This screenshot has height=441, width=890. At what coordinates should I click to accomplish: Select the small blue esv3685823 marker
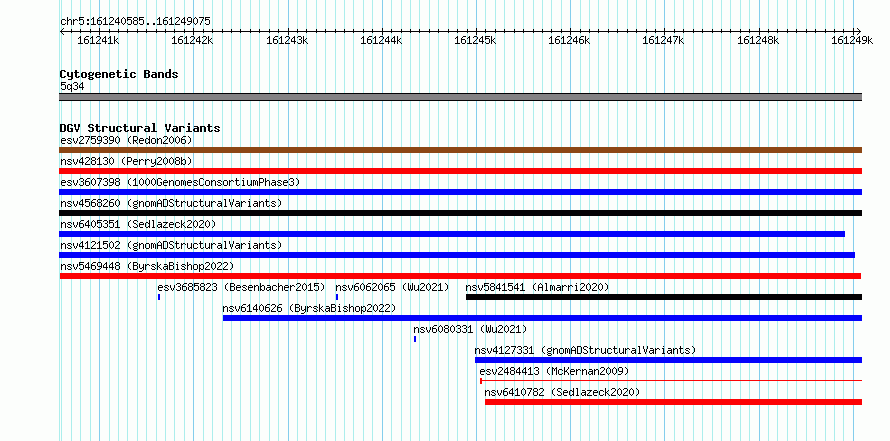159,297
